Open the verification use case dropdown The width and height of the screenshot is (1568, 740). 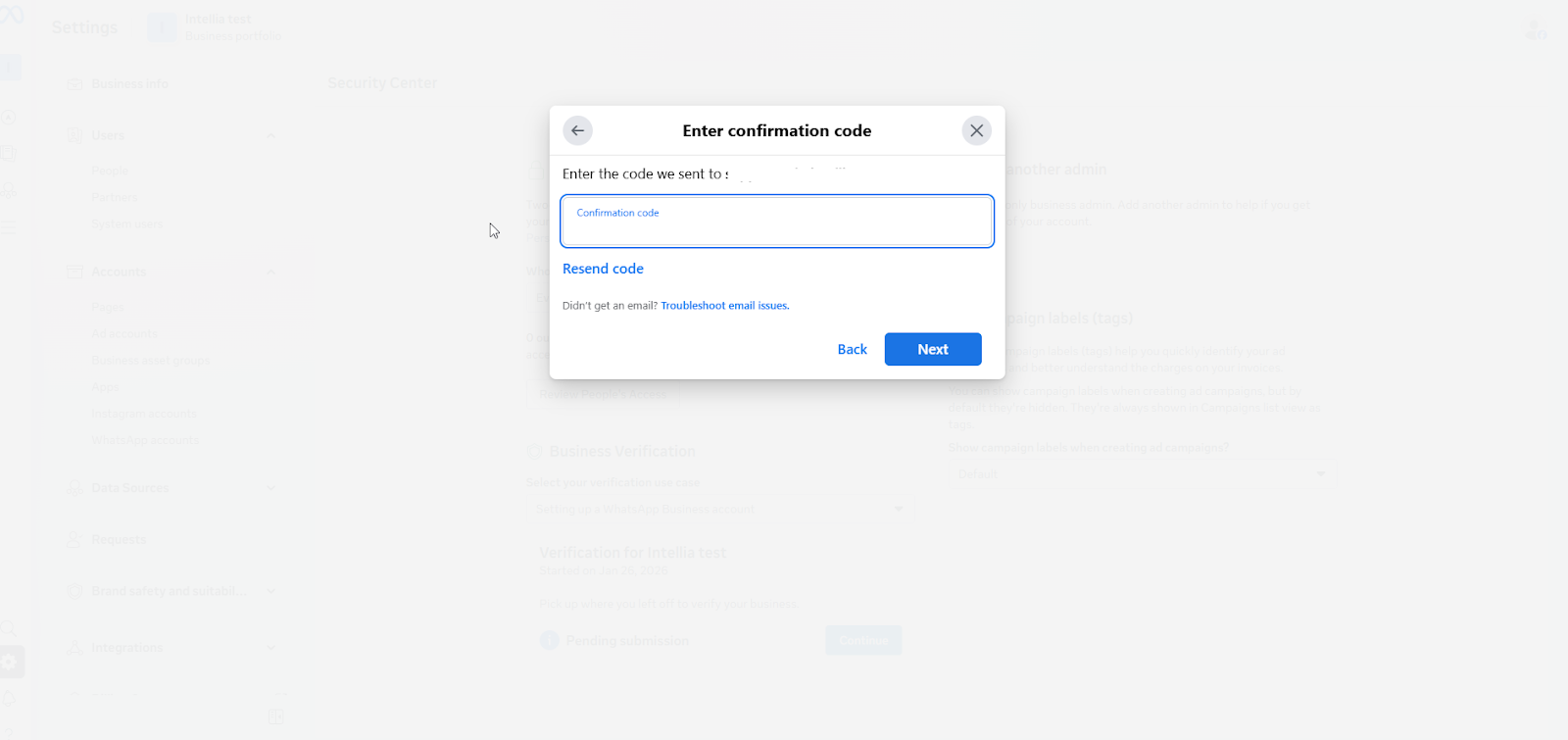tap(716, 510)
